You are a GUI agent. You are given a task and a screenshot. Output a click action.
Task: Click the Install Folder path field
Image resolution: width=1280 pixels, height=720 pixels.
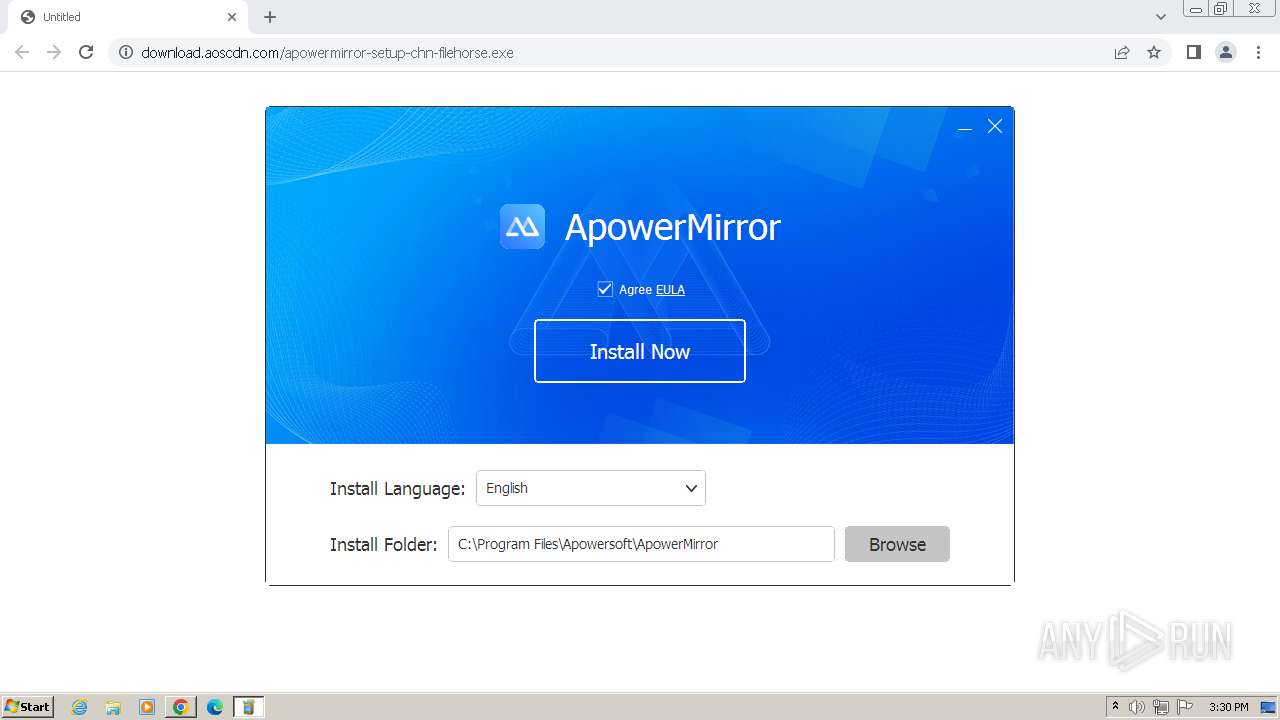[x=641, y=544]
